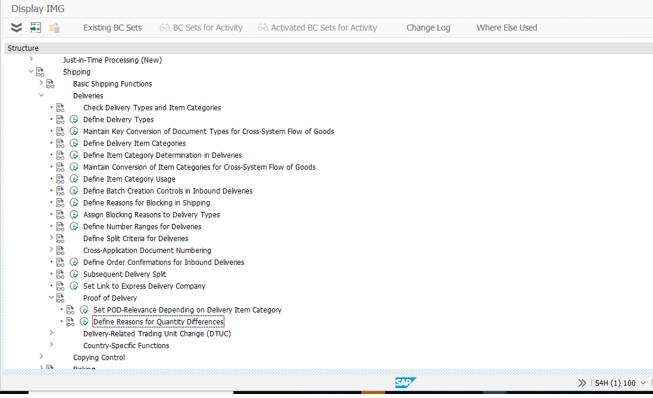653x398 pixels.
Task: Collapse the Shipping tree node
Action: [x=31, y=71]
